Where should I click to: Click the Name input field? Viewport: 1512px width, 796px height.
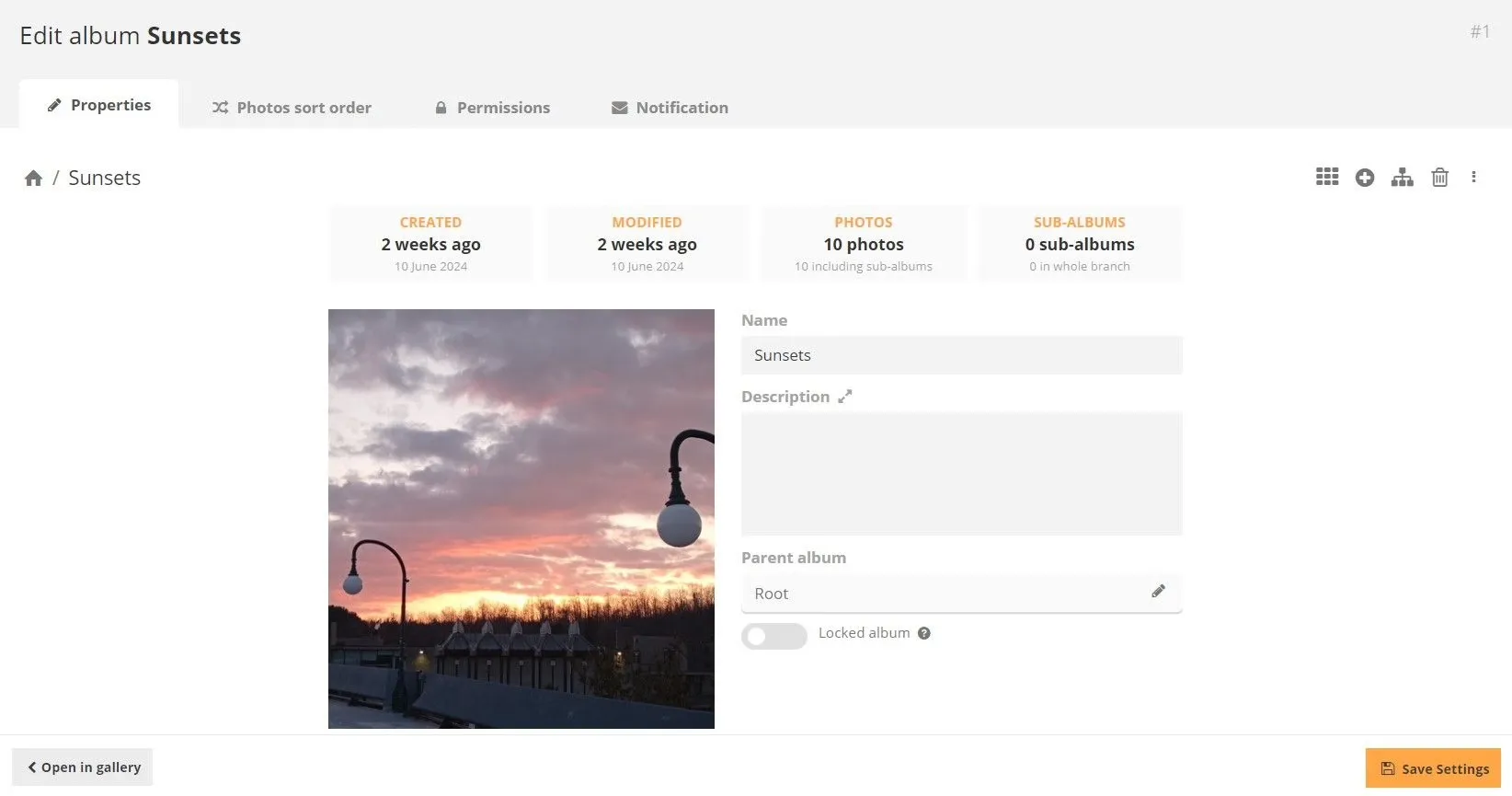(x=961, y=355)
